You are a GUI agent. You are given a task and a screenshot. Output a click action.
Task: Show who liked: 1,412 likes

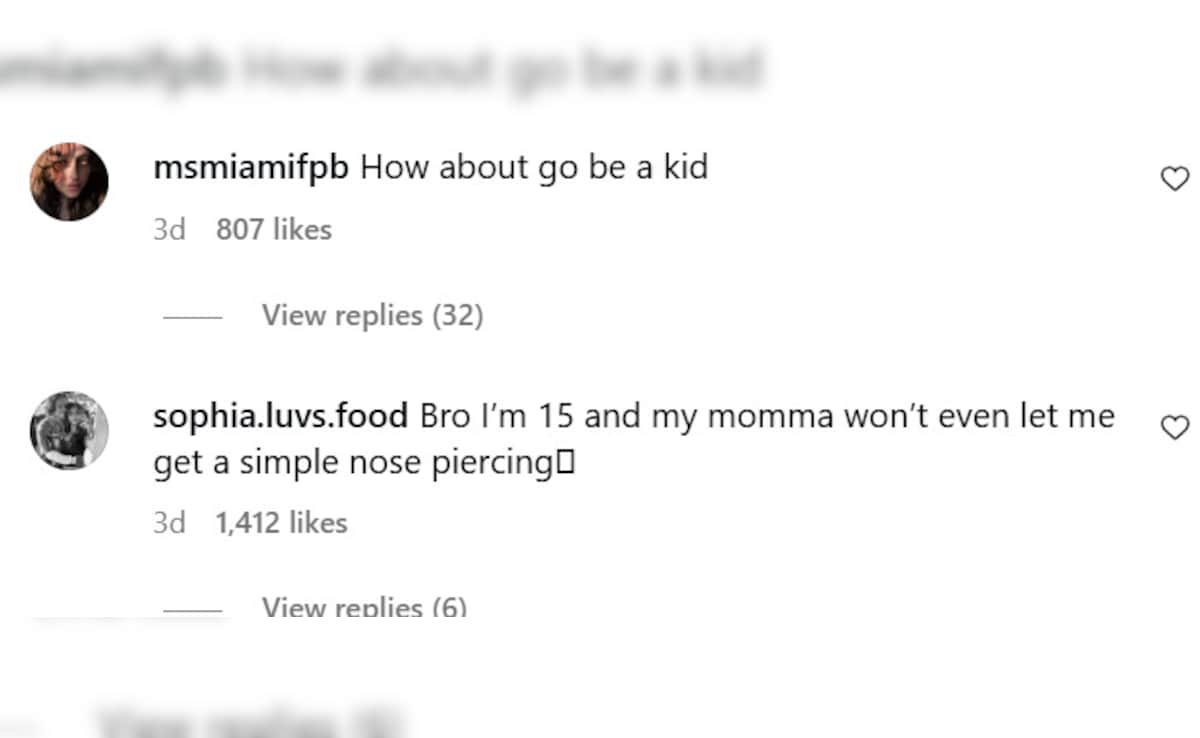281,523
